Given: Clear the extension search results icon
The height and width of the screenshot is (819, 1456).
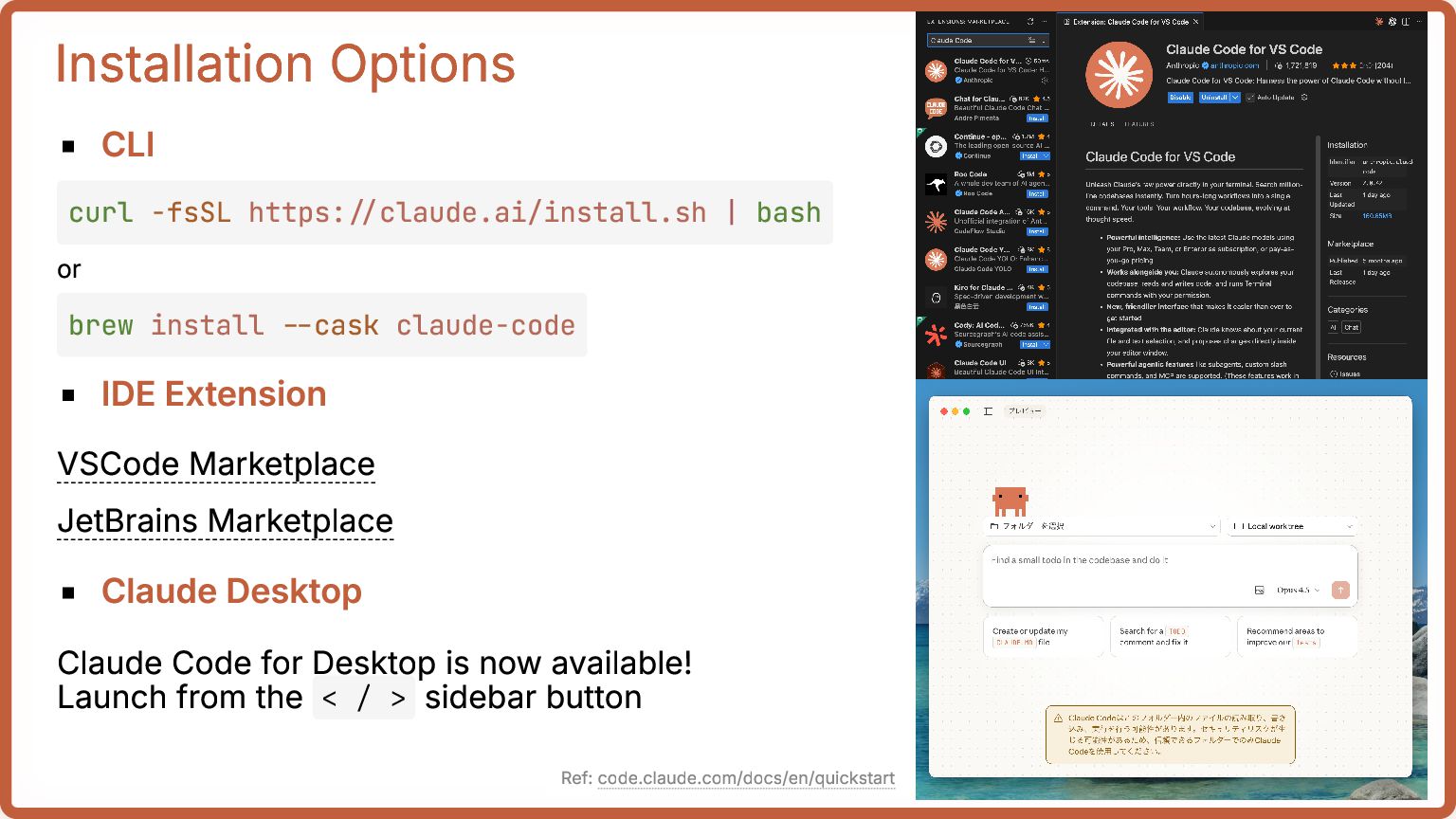Looking at the screenshot, I should [1032, 40].
